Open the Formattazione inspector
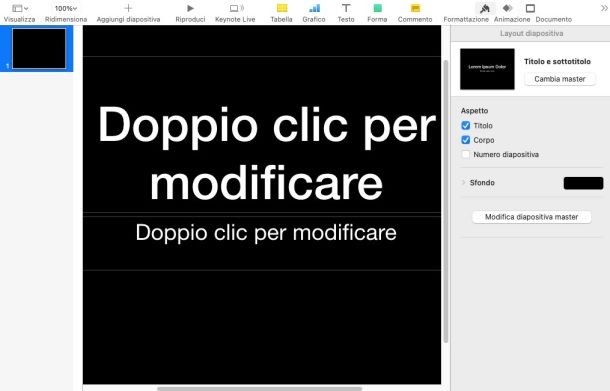This screenshot has height=391, width=610. click(484, 8)
